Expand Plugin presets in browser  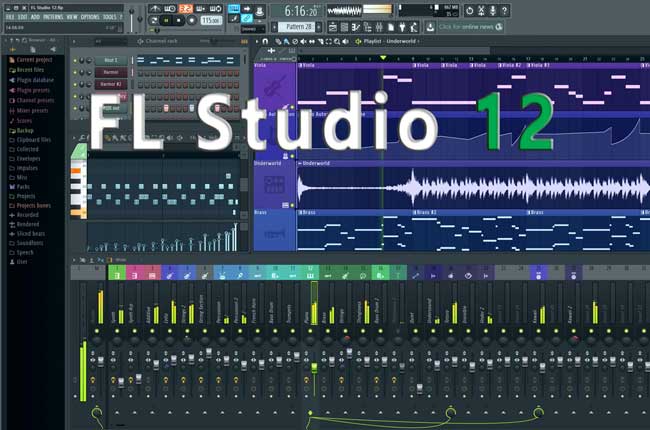tap(29, 90)
